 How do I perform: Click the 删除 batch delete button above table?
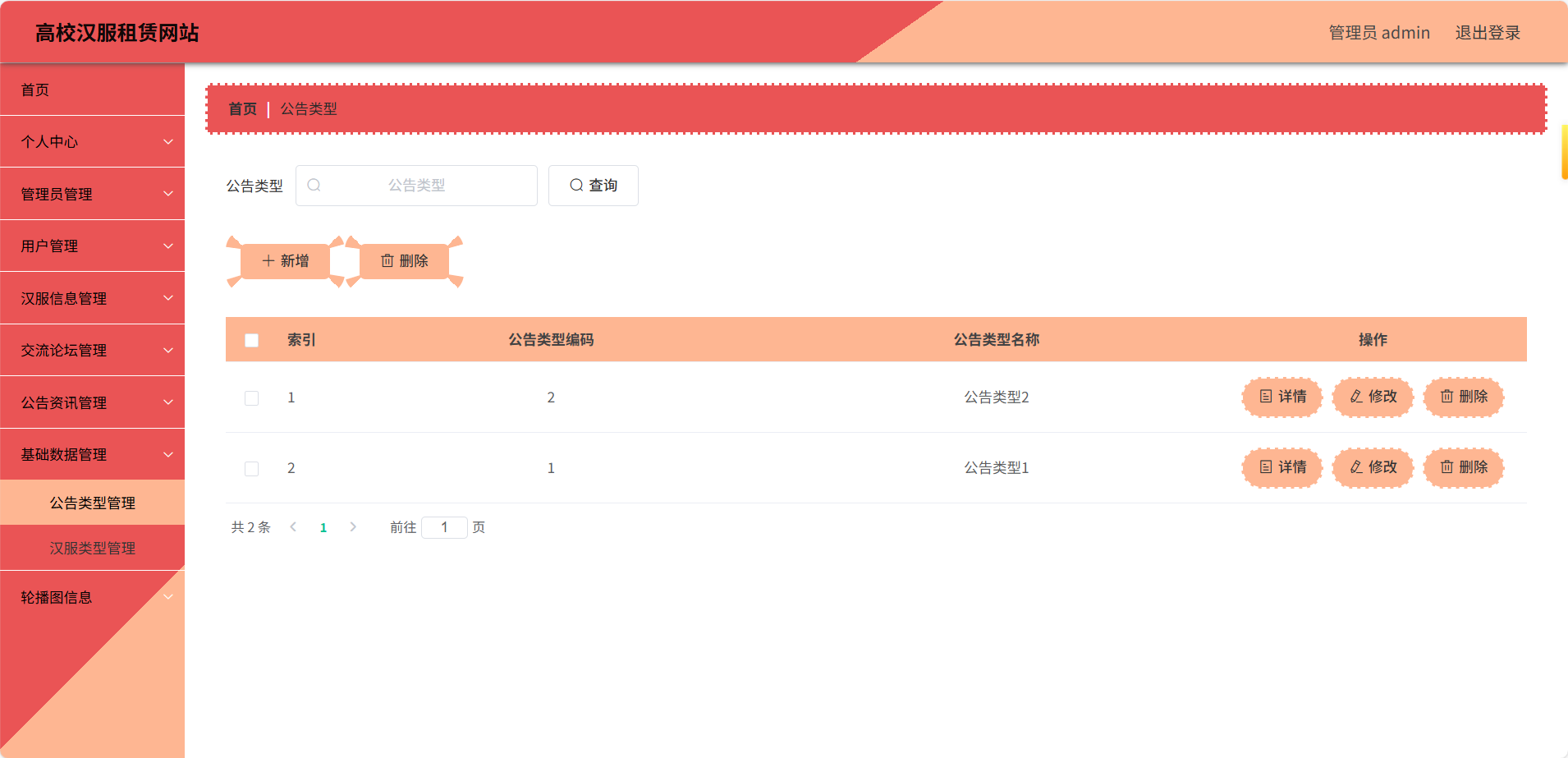(404, 261)
